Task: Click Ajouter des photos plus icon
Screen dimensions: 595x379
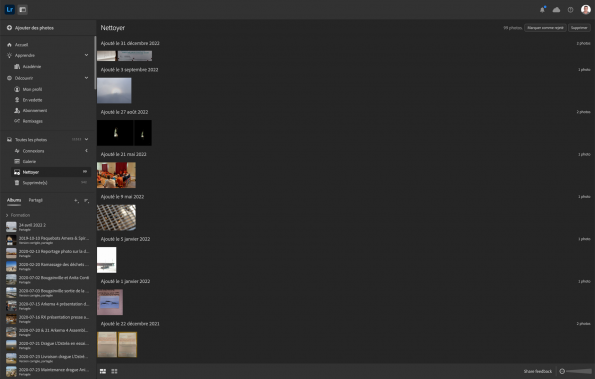Action: (x=9, y=28)
